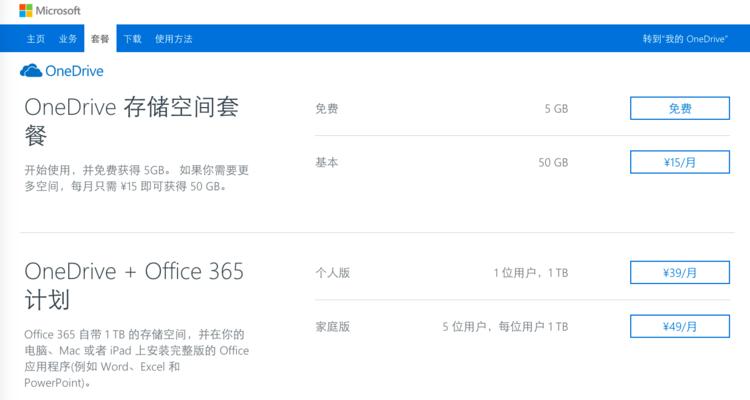Click the OneDrive 存储空间套餐 heading
The width and height of the screenshot is (750, 400).
132,121
